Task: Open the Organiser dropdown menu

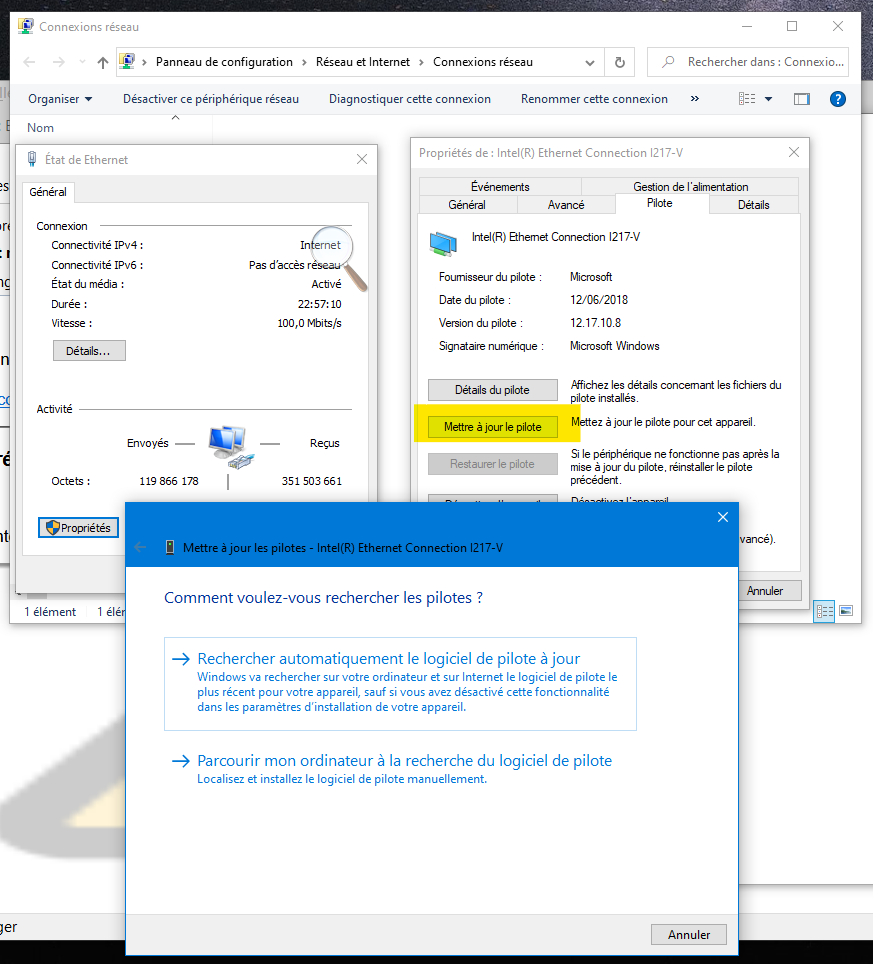Action: click(60, 99)
